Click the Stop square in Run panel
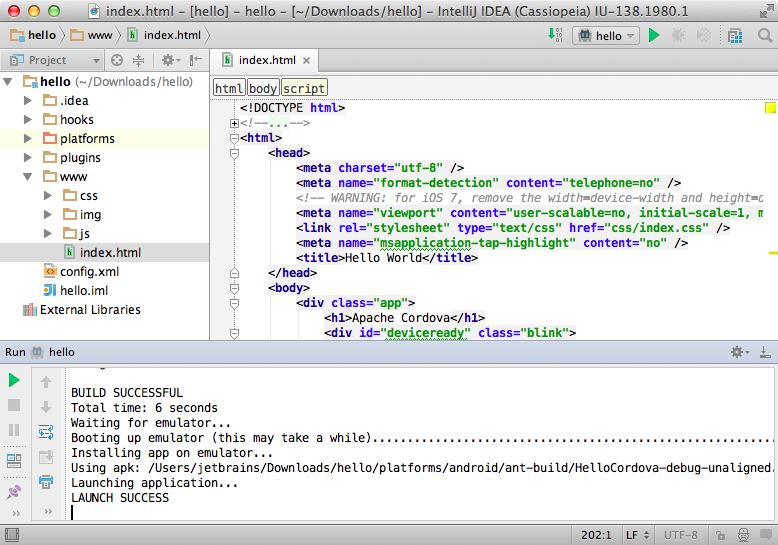 pyautogui.click(x=14, y=405)
